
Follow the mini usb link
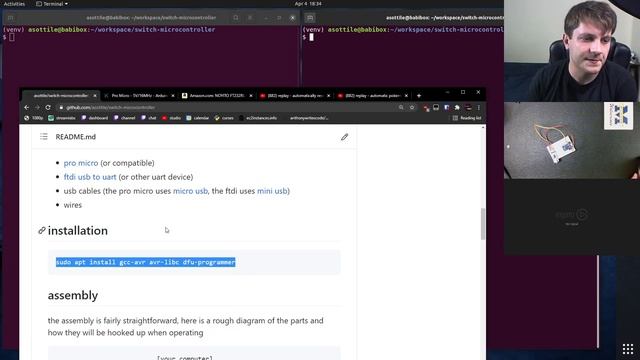(x=272, y=191)
